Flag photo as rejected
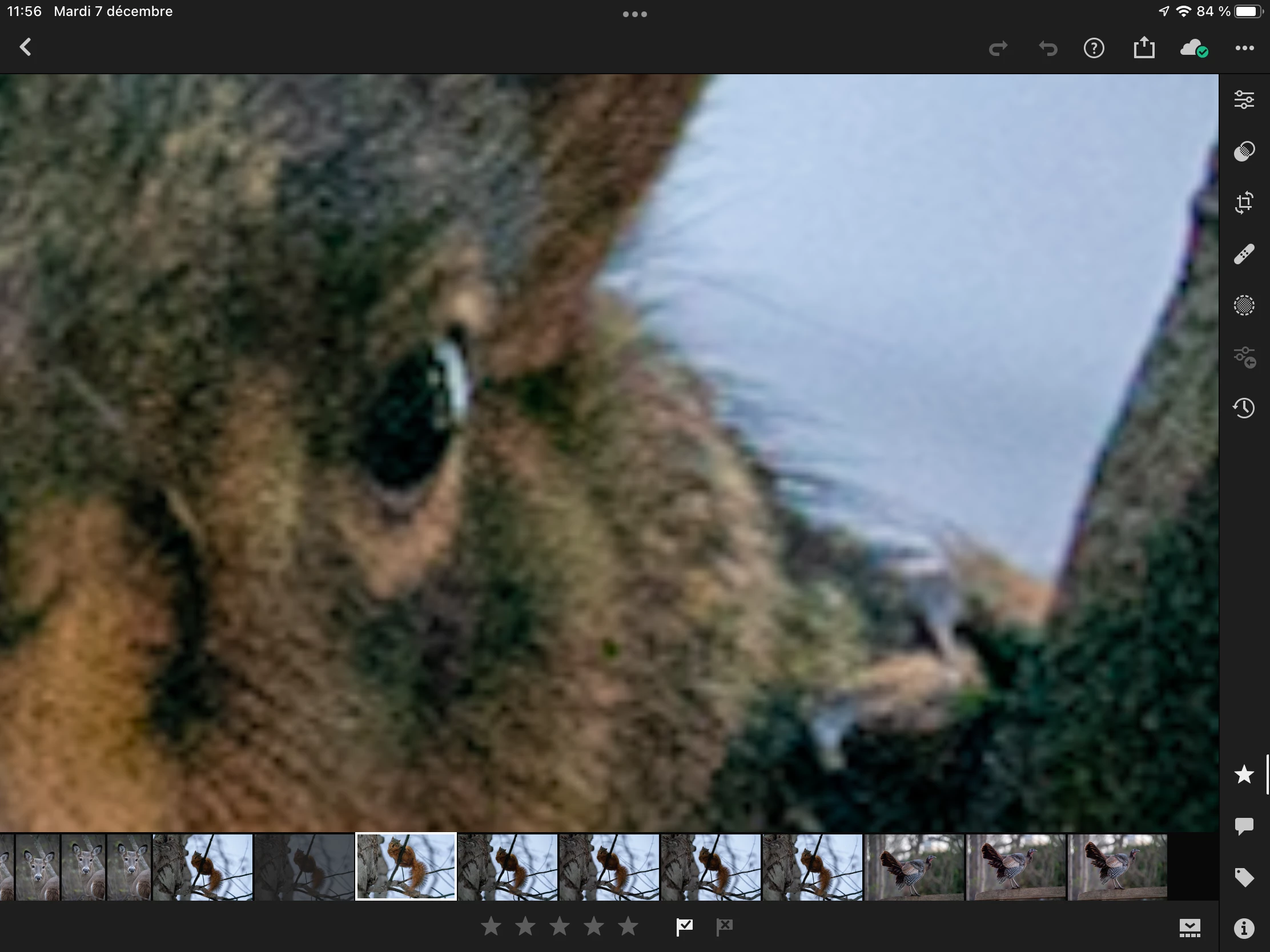The image size is (1270, 952). pyautogui.click(x=725, y=926)
